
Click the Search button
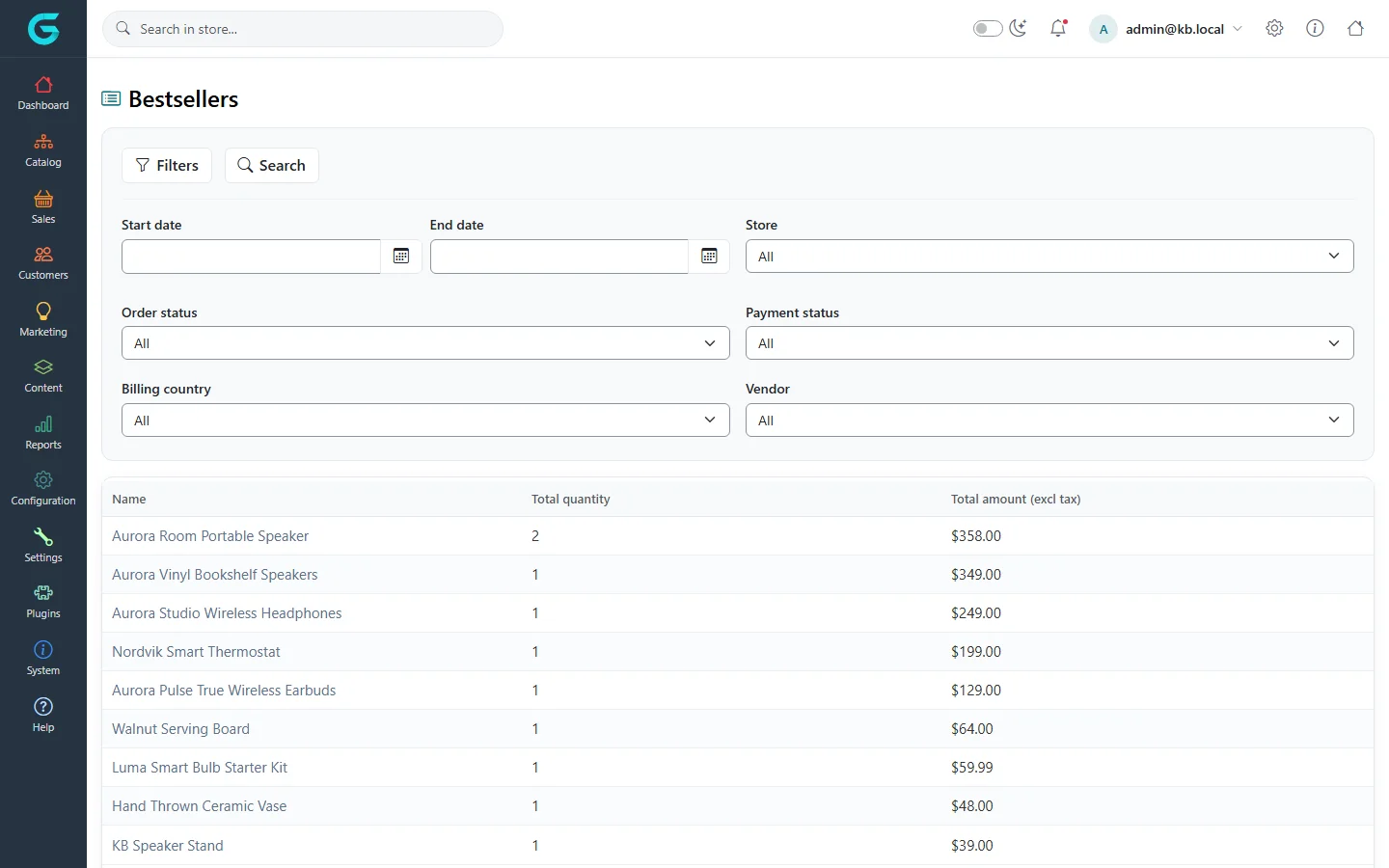point(272,165)
